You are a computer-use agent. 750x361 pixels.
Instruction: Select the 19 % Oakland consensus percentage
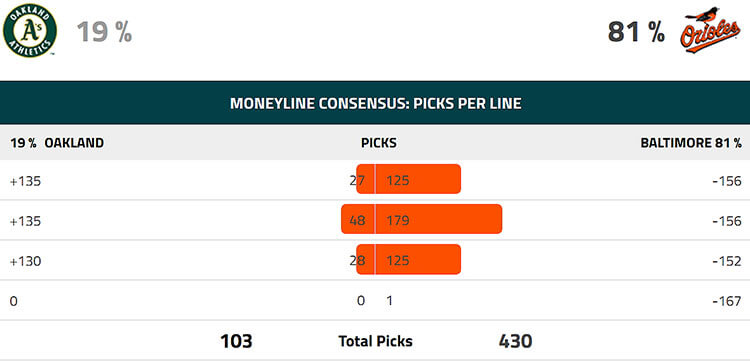coord(104,32)
